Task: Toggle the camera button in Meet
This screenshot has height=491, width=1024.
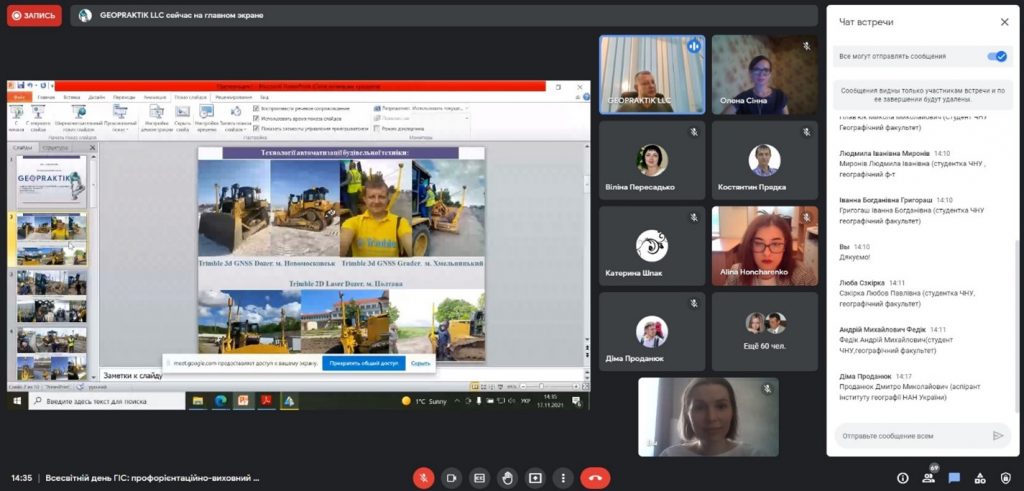Action: [x=451, y=478]
